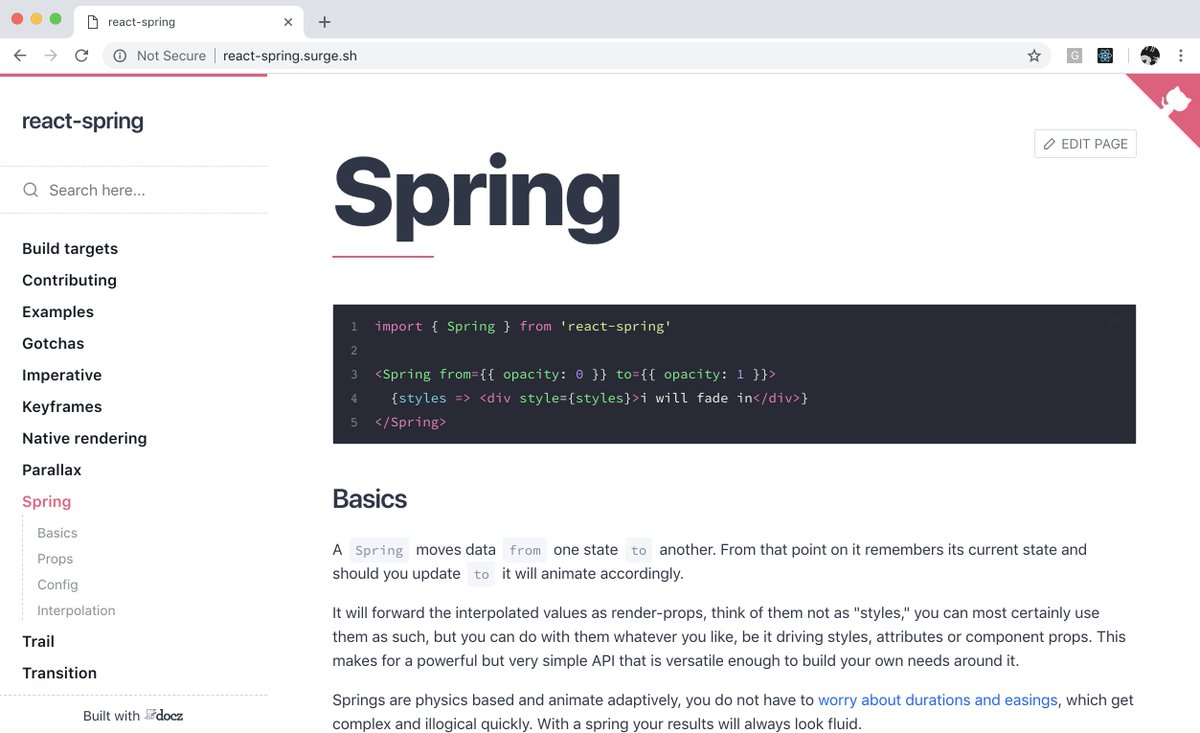Bookmark this page with the star icon

tap(1034, 56)
